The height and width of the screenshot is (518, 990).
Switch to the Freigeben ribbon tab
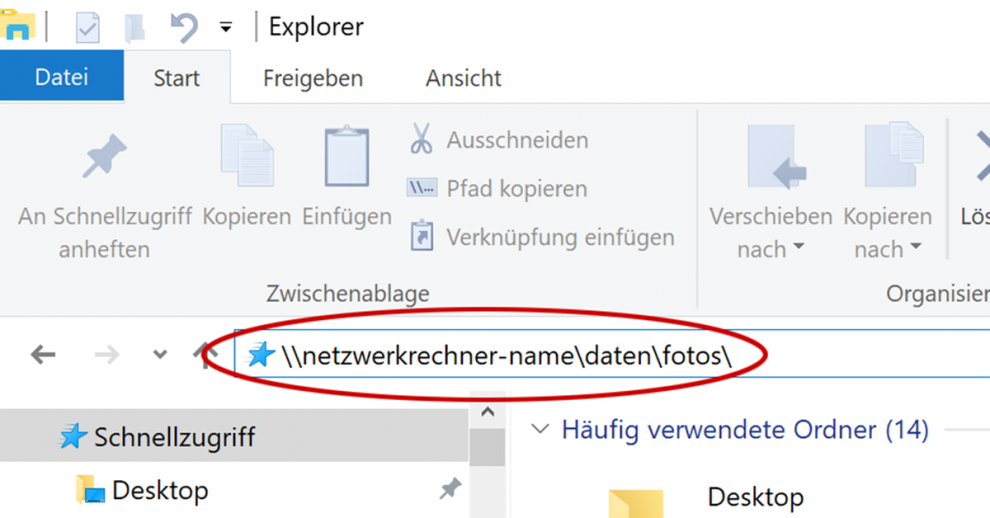[313, 78]
